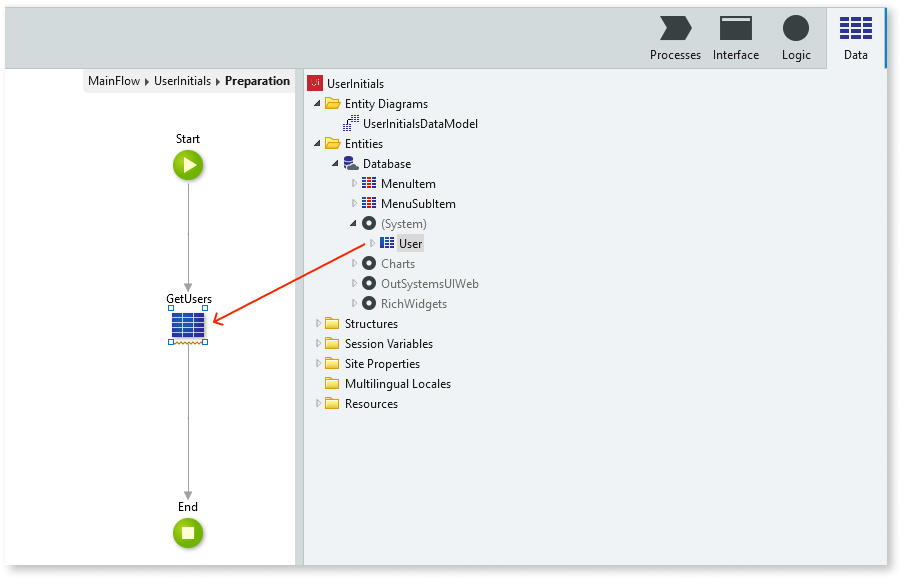Expand the User entity
Image resolution: width=902 pixels, height=580 pixels.
(x=372, y=243)
